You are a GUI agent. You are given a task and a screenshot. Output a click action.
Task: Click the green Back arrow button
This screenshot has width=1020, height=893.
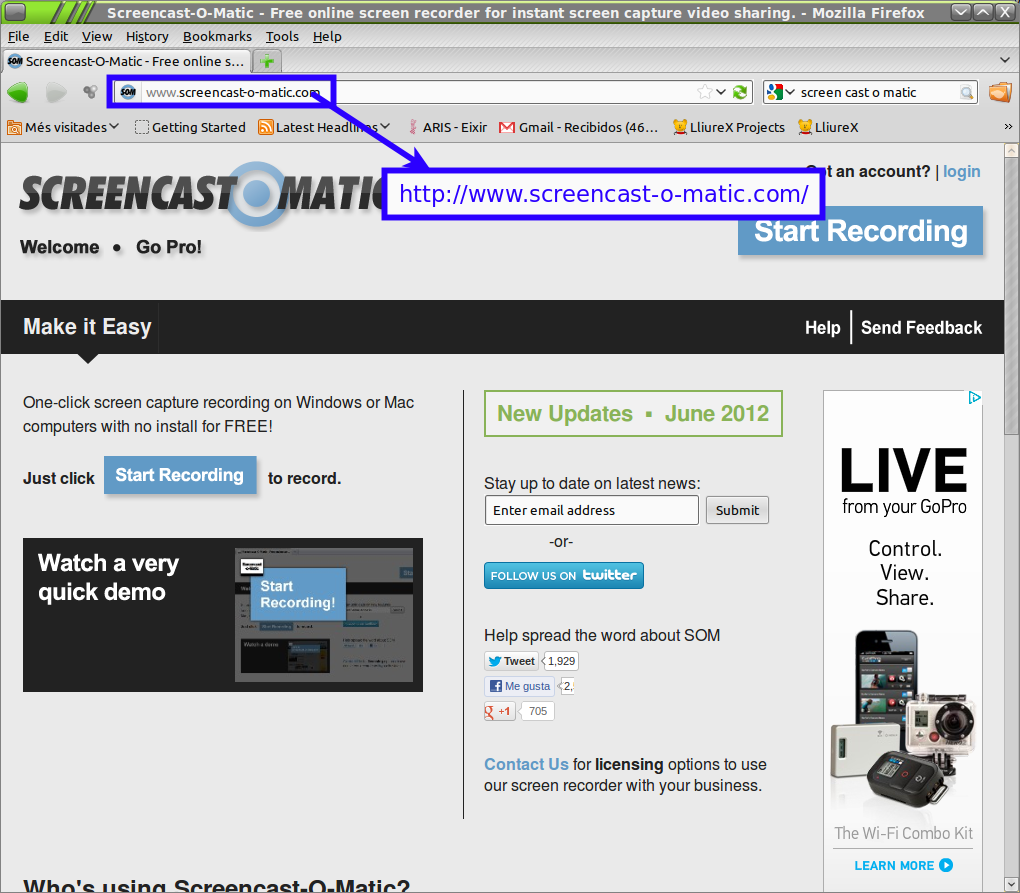click(18, 92)
